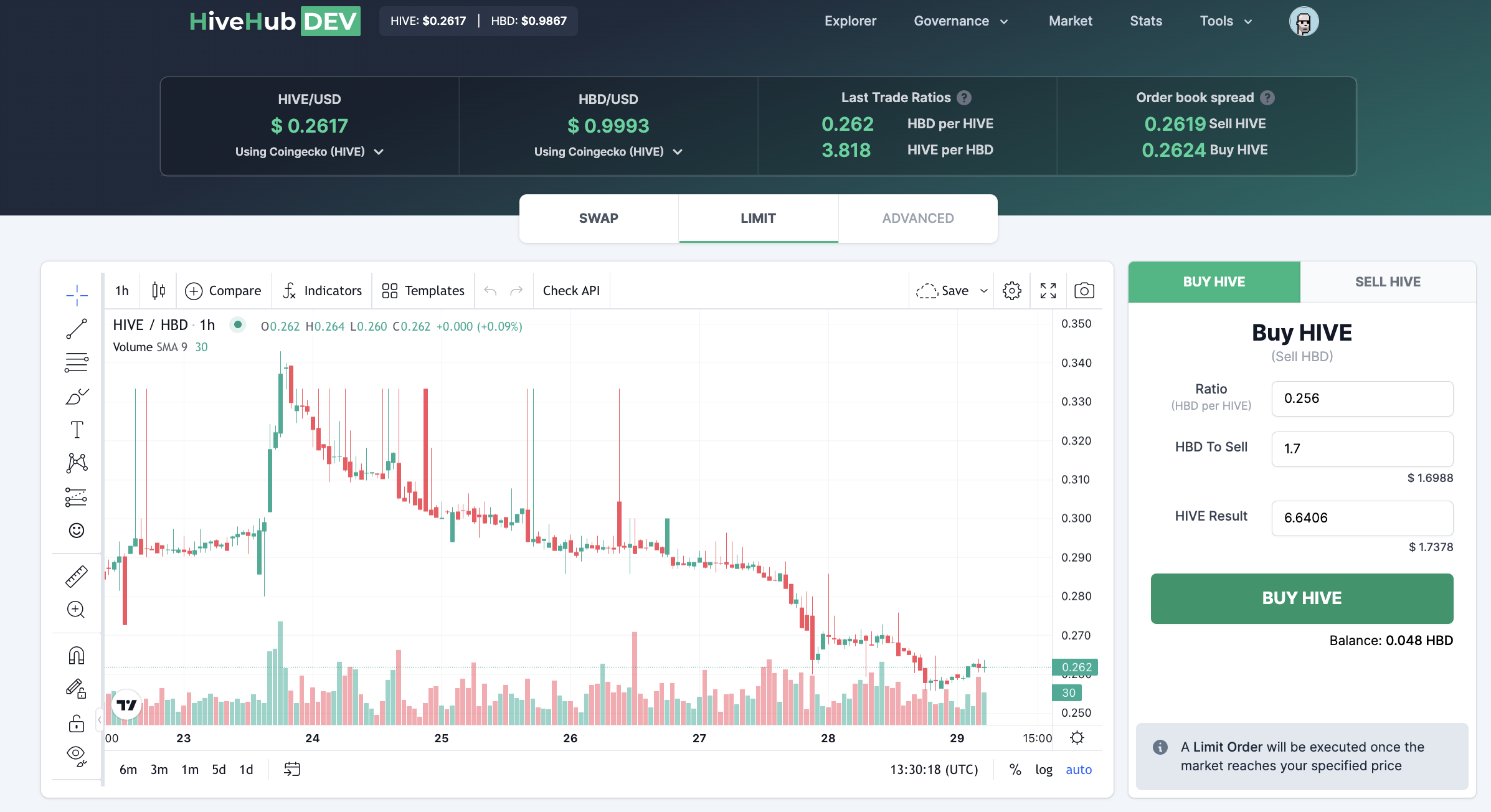Viewport: 1491px width, 812px height.
Task: Open the chart patterns tool
Action: click(x=77, y=463)
